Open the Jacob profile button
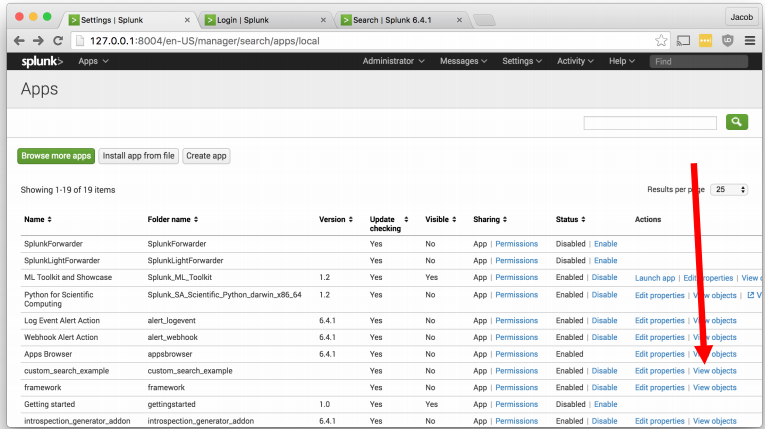The height and width of the screenshot is (429, 765). tap(742, 17)
